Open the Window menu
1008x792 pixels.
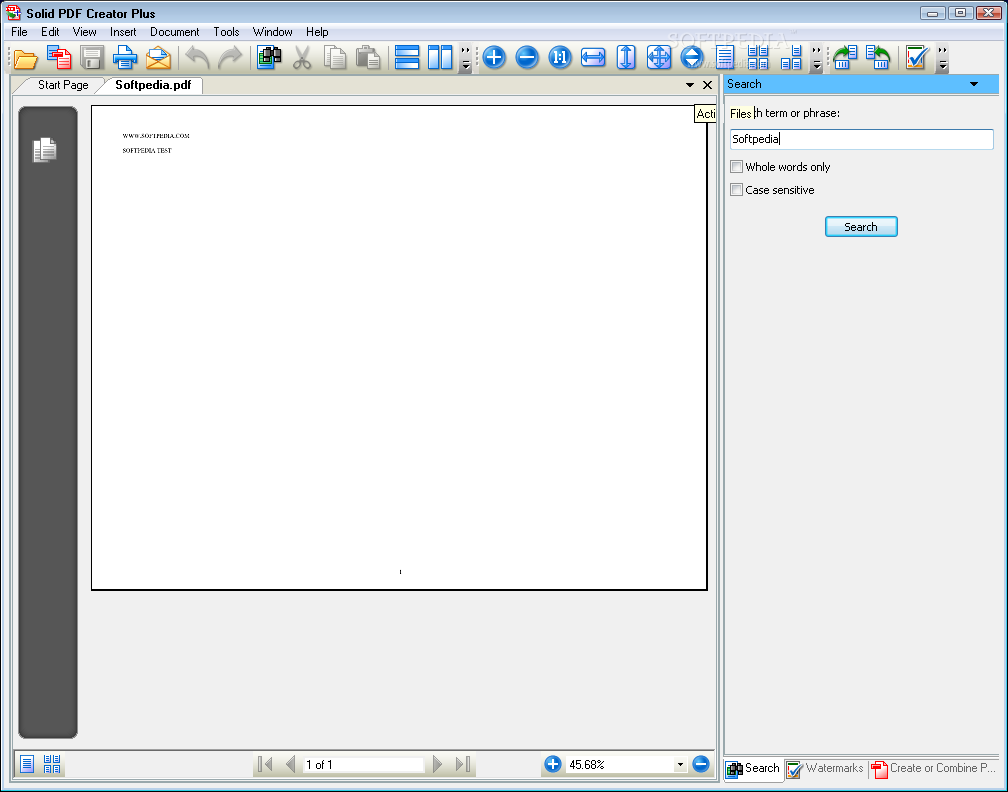pyautogui.click(x=273, y=32)
